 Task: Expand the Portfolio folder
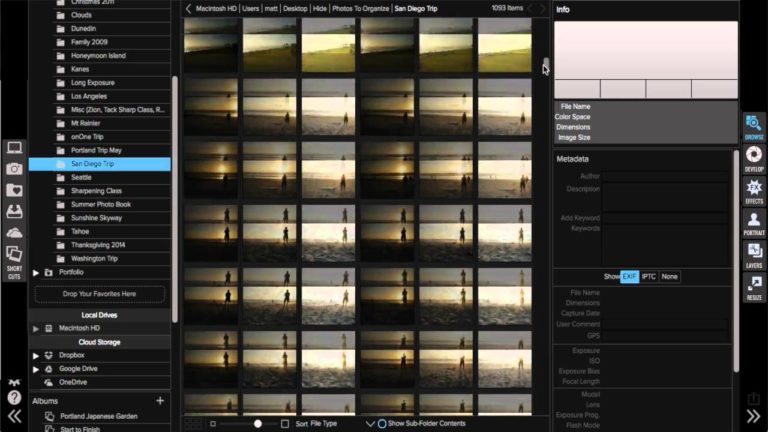pos(36,272)
